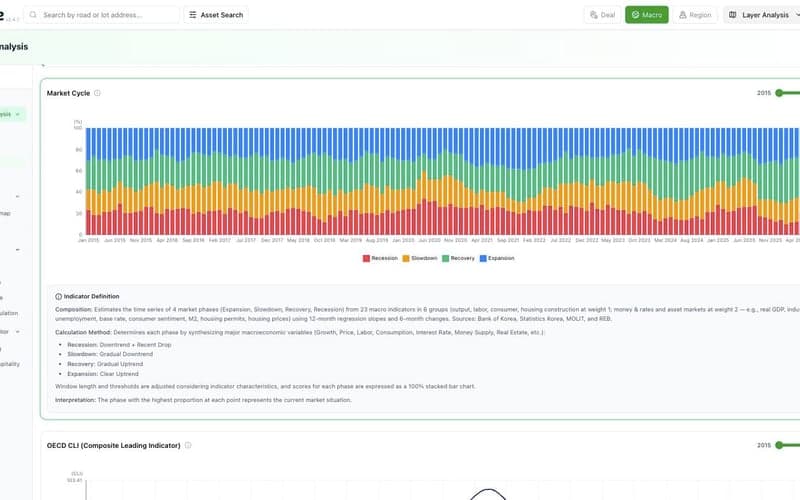Switch to the Region tab

694,15
